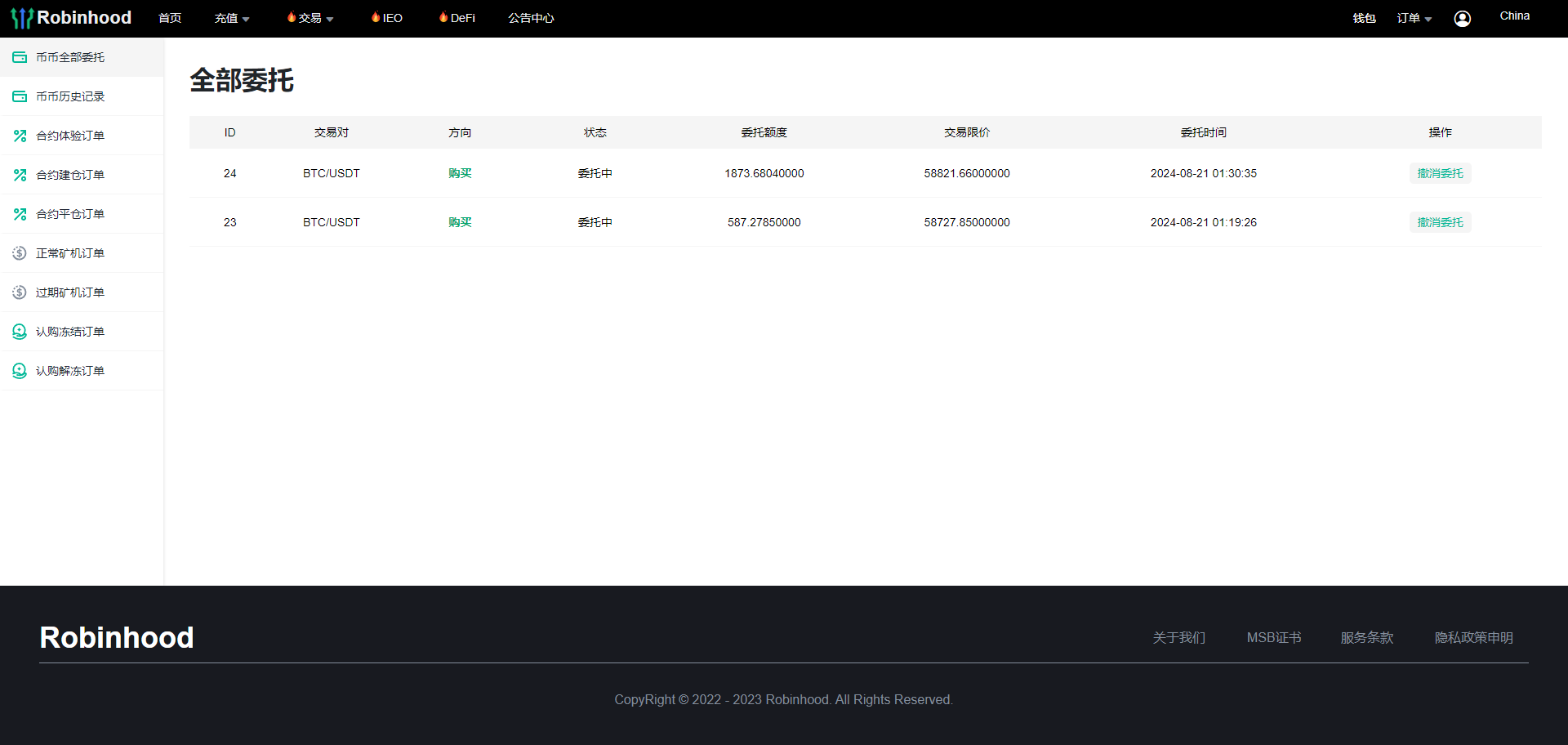Click timestamp 2024-08-21 01:19:26
The image size is (1568, 745).
point(1204,222)
